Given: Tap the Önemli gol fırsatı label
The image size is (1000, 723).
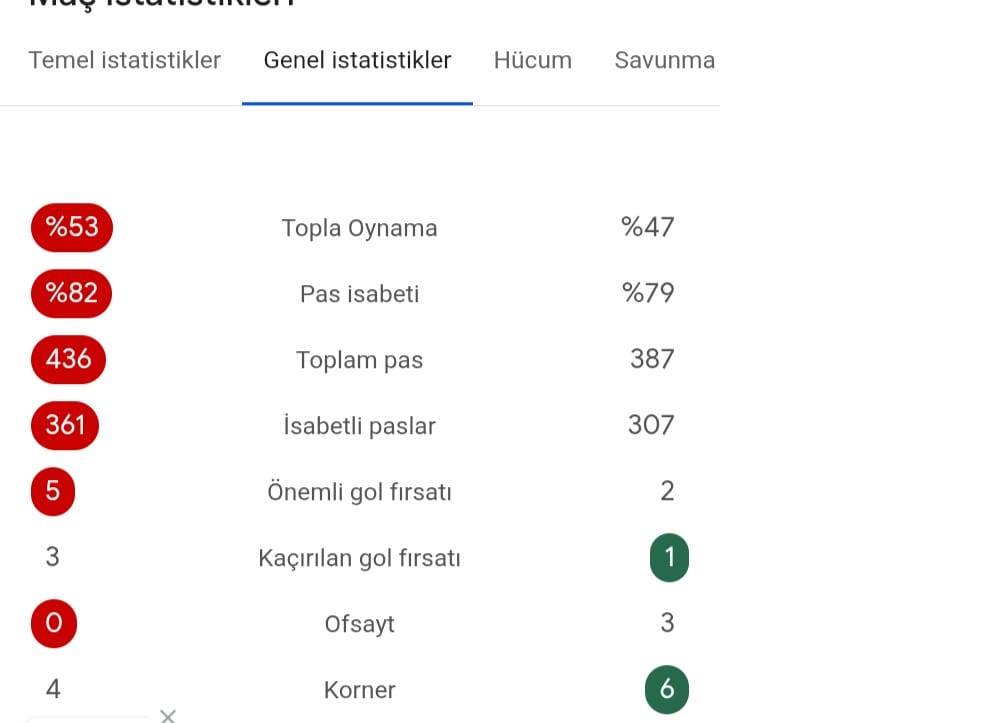Looking at the screenshot, I should point(359,492).
